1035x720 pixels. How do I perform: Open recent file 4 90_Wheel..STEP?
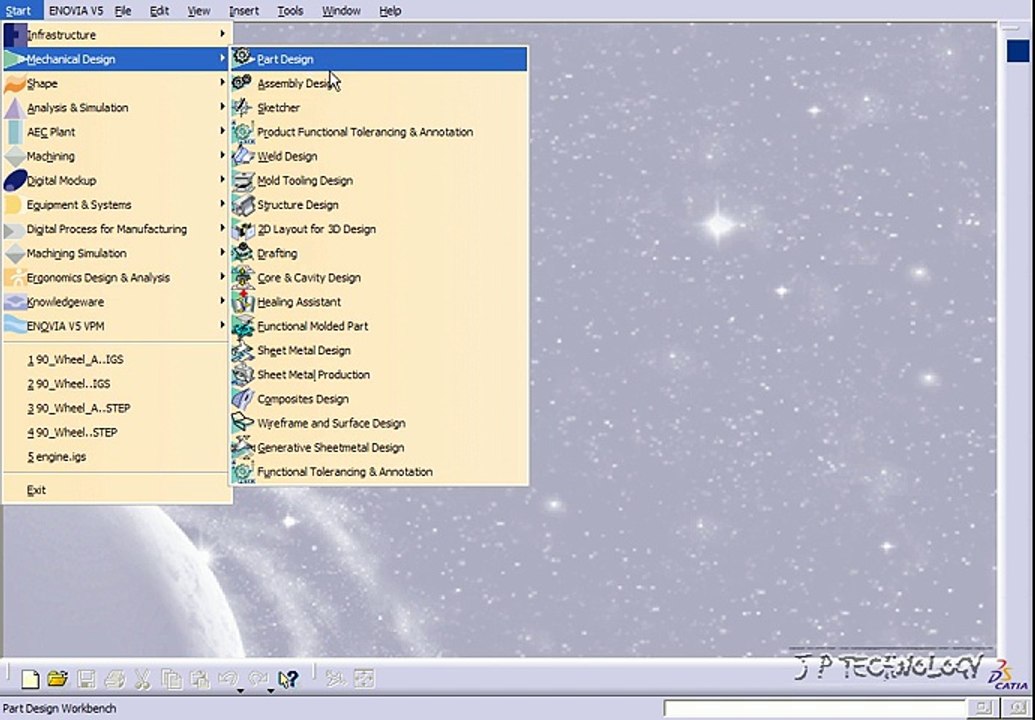click(x=117, y=432)
